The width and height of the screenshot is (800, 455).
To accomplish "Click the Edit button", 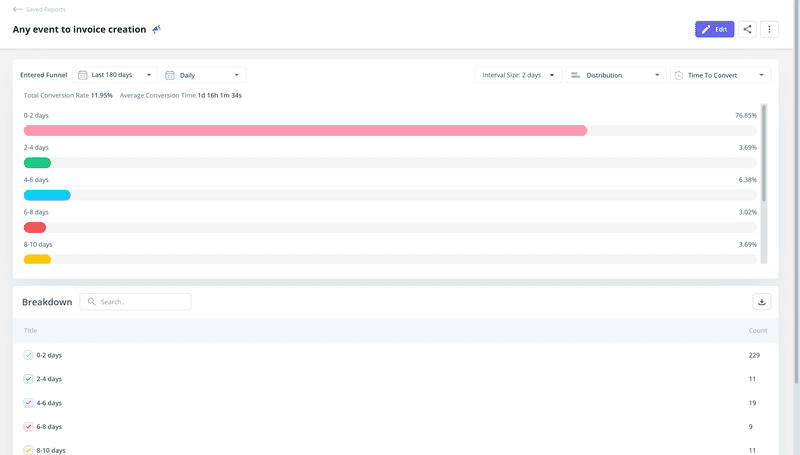I will 714,29.
